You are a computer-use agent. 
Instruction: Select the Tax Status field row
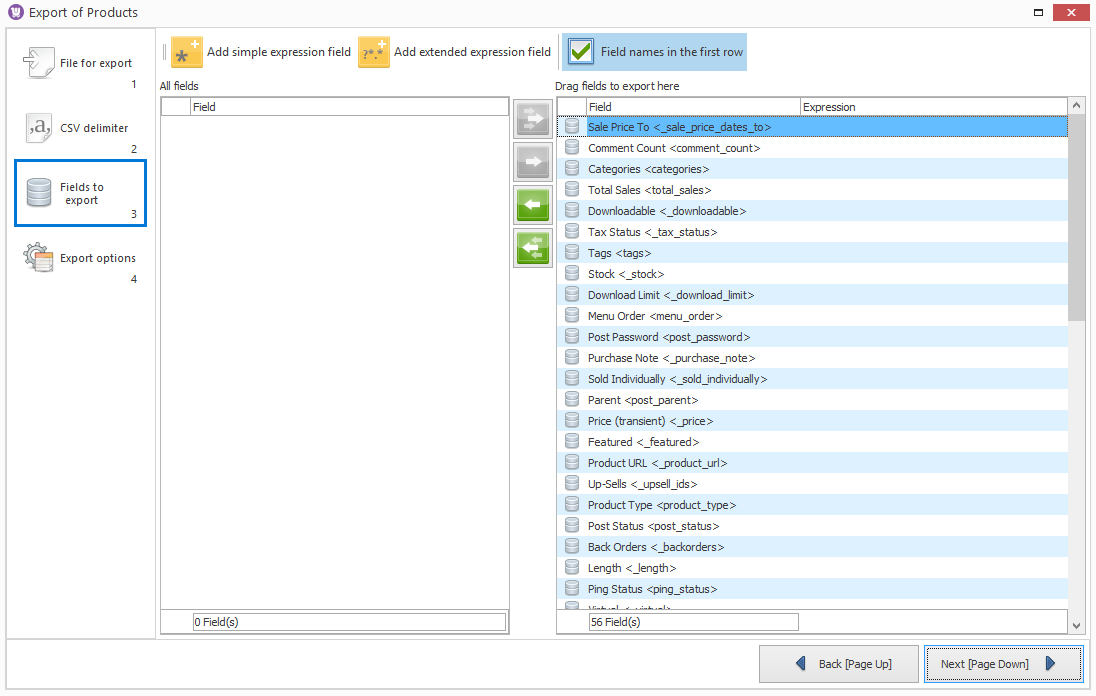pos(813,232)
